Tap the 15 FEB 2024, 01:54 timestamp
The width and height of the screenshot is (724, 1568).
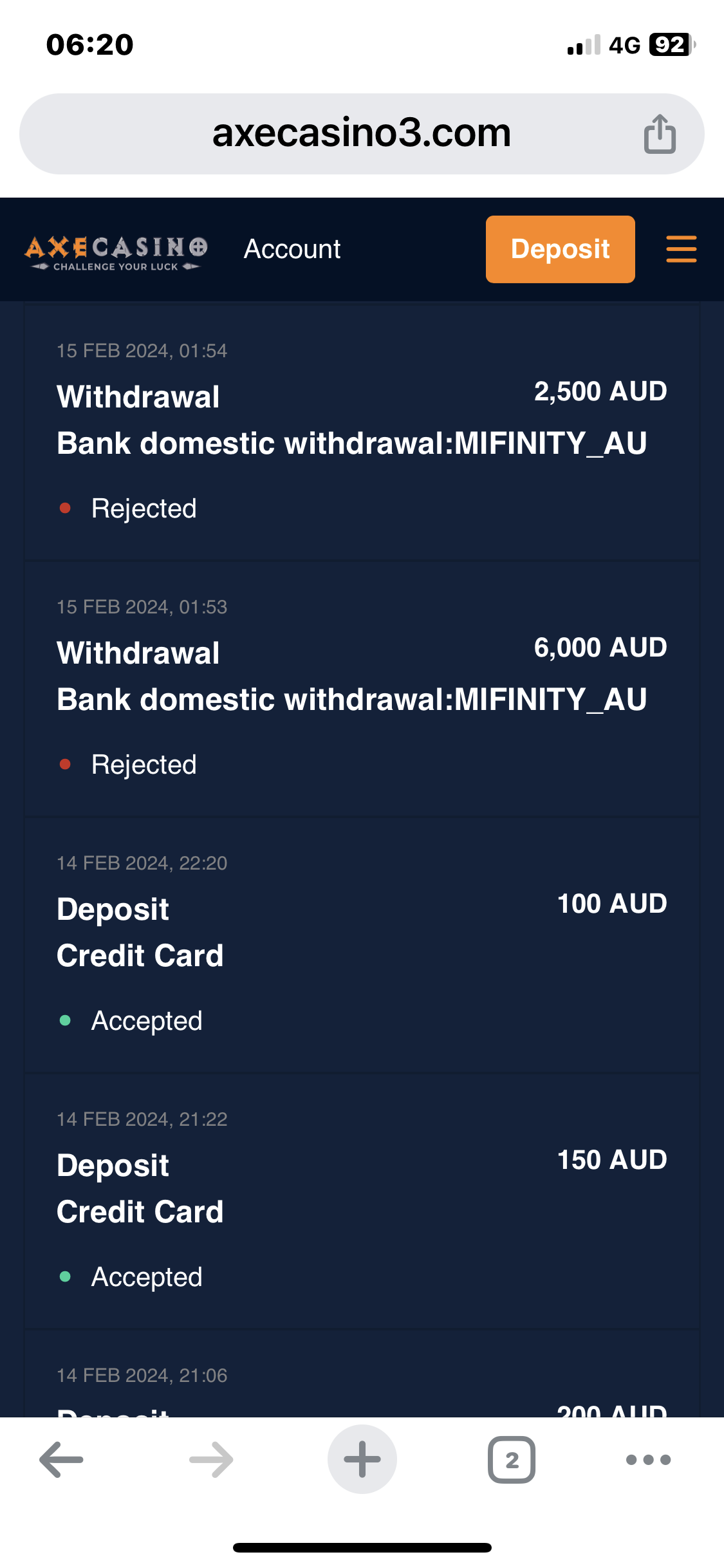coord(142,351)
